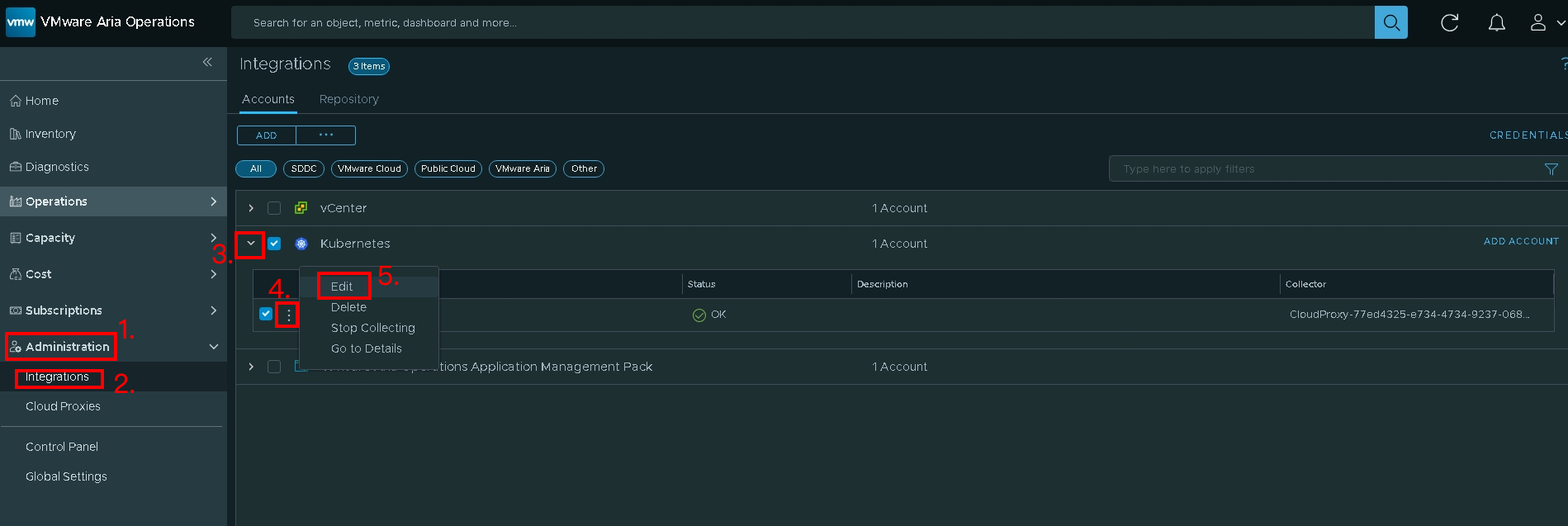Click the Status column header
The height and width of the screenshot is (526, 1568).
[702, 284]
